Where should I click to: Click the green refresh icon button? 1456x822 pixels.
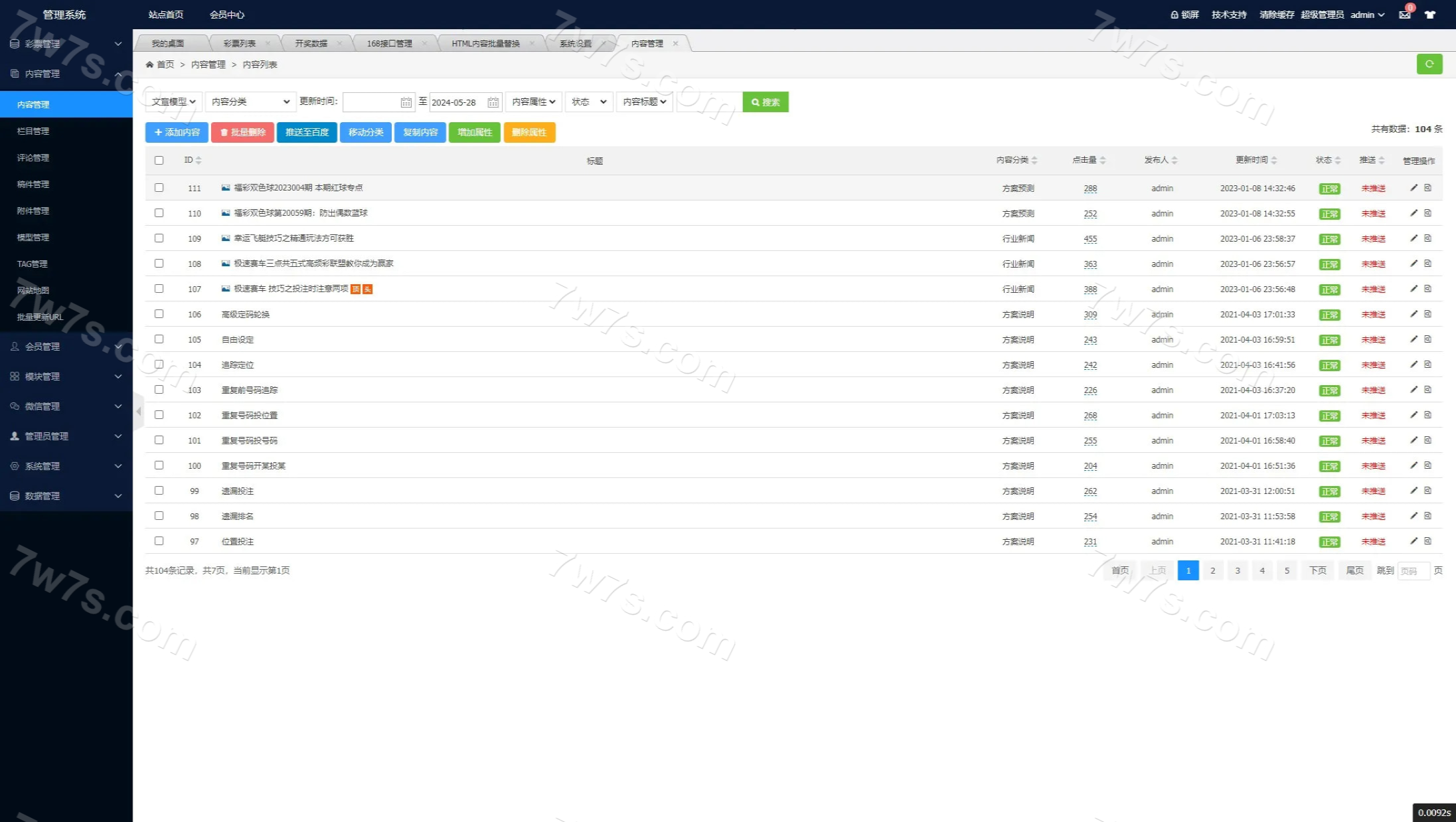tap(1429, 64)
